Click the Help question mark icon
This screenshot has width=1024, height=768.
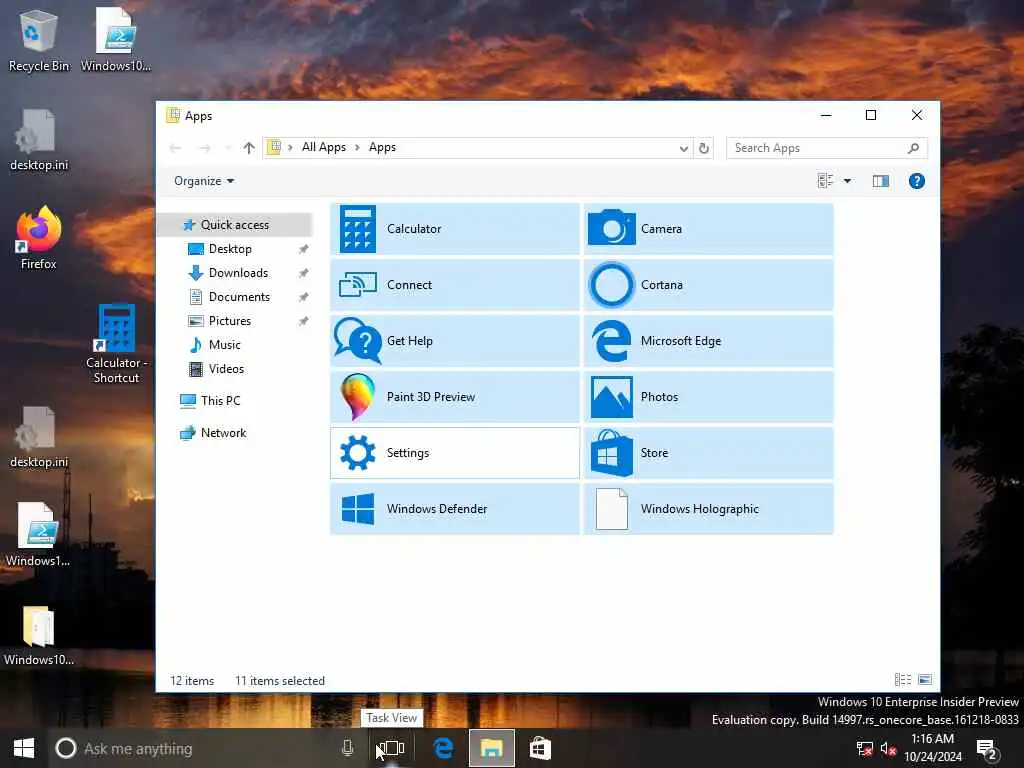coord(916,181)
